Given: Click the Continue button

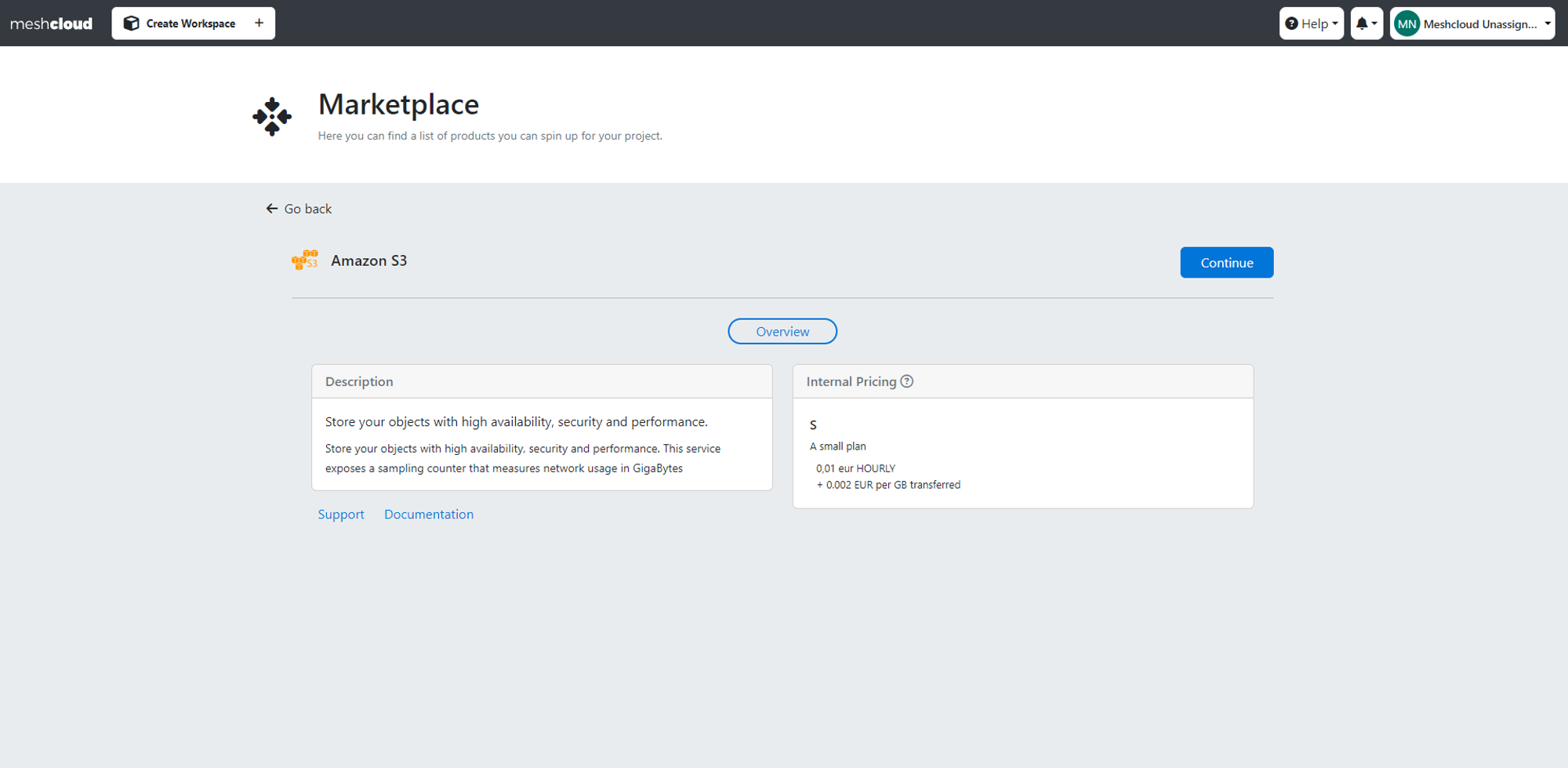Looking at the screenshot, I should 1227,263.
